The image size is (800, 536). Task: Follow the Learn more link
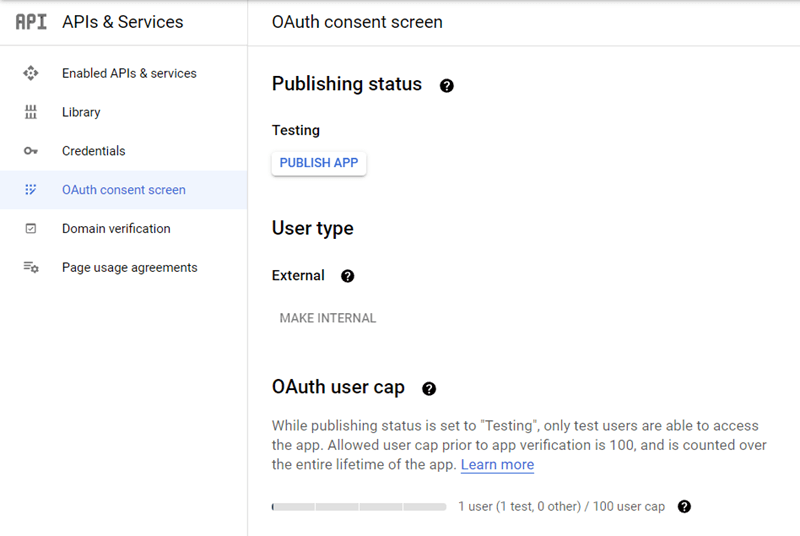[x=497, y=465]
